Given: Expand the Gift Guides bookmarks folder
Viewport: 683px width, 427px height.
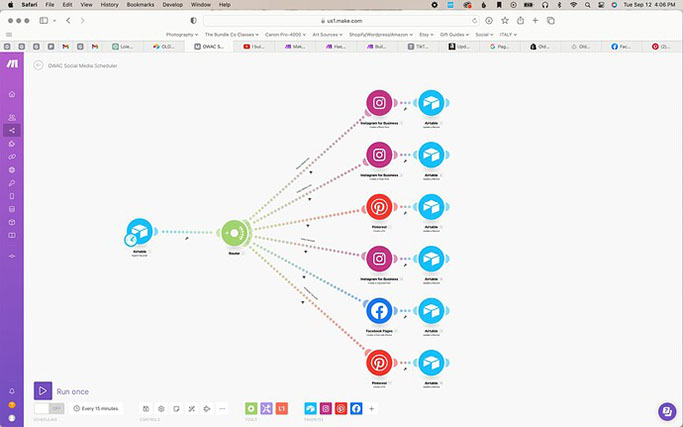Looking at the screenshot, I should coord(454,34).
